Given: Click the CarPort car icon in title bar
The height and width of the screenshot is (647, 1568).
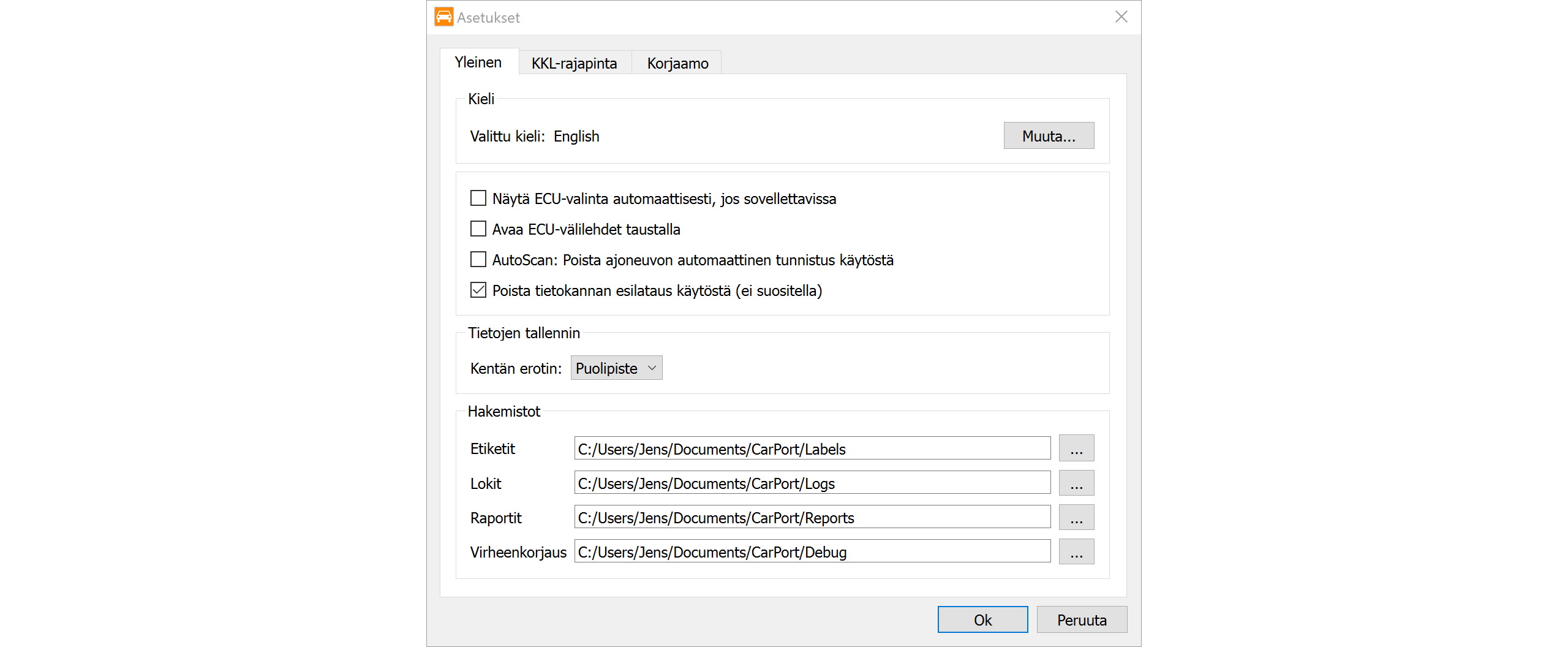Looking at the screenshot, I should click(x=443, y=17).
